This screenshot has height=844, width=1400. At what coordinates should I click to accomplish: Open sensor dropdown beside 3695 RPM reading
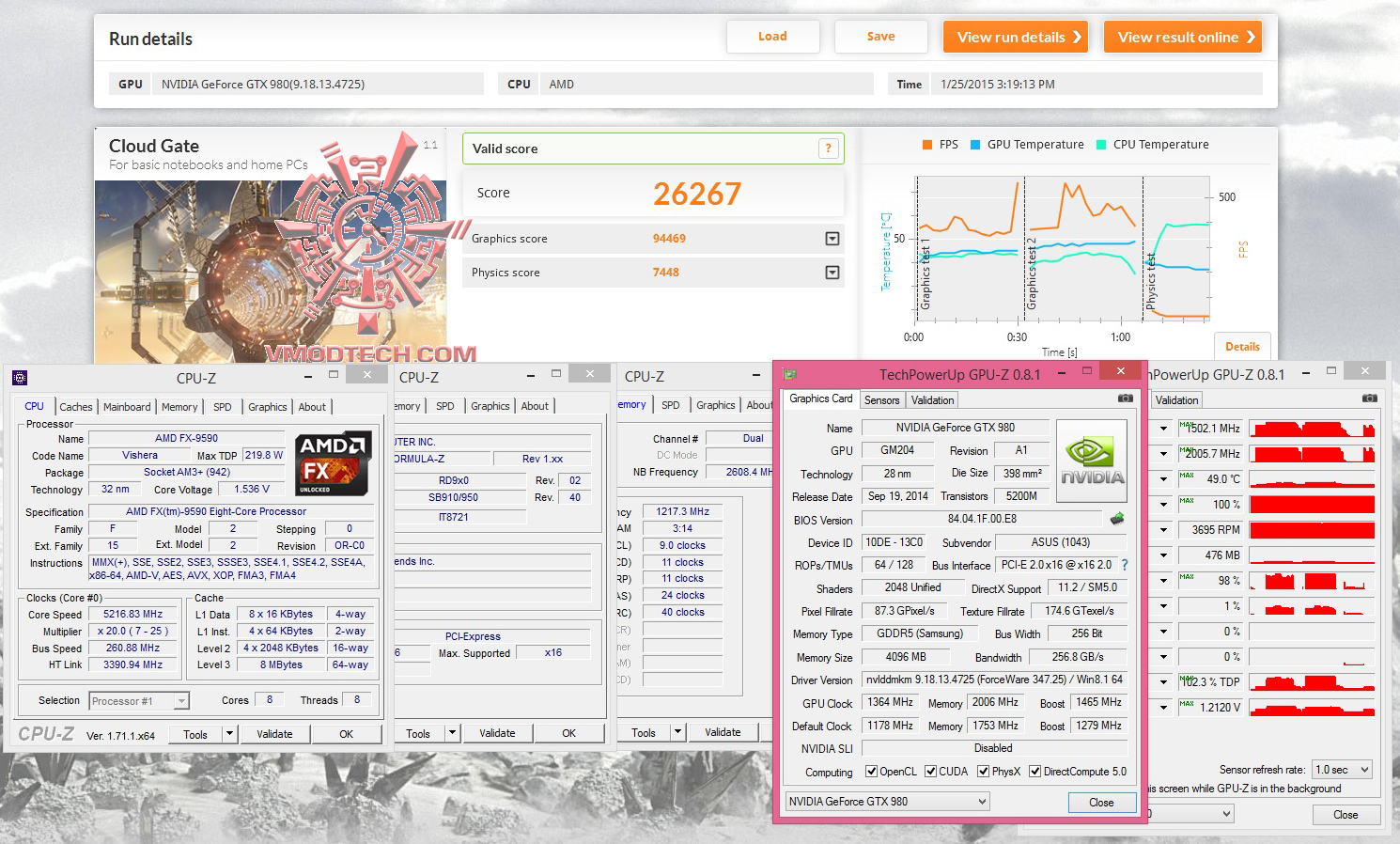pos(1163,530)
